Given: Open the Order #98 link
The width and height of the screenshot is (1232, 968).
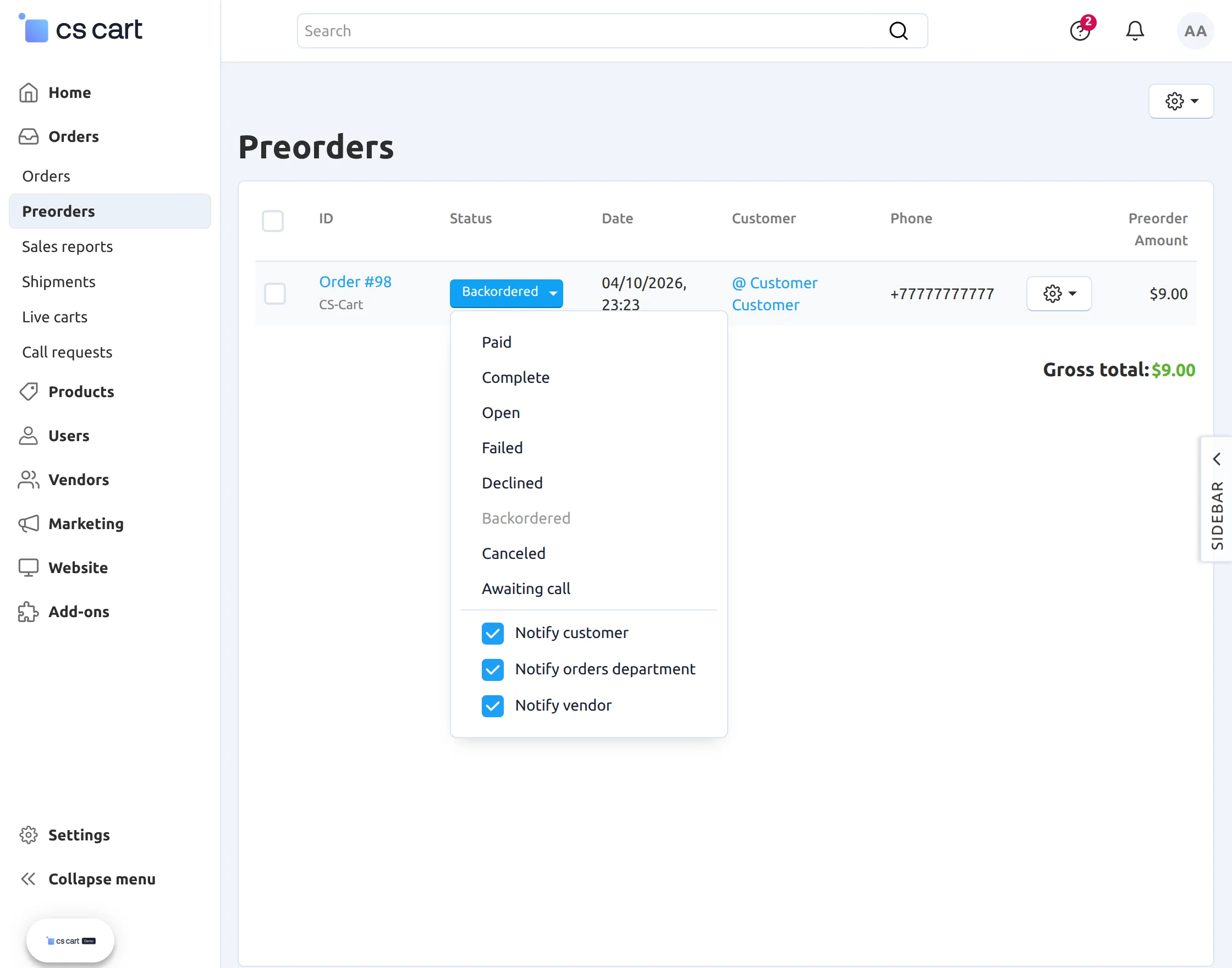Looking at the screenshot, I should (x=355, y=282).
